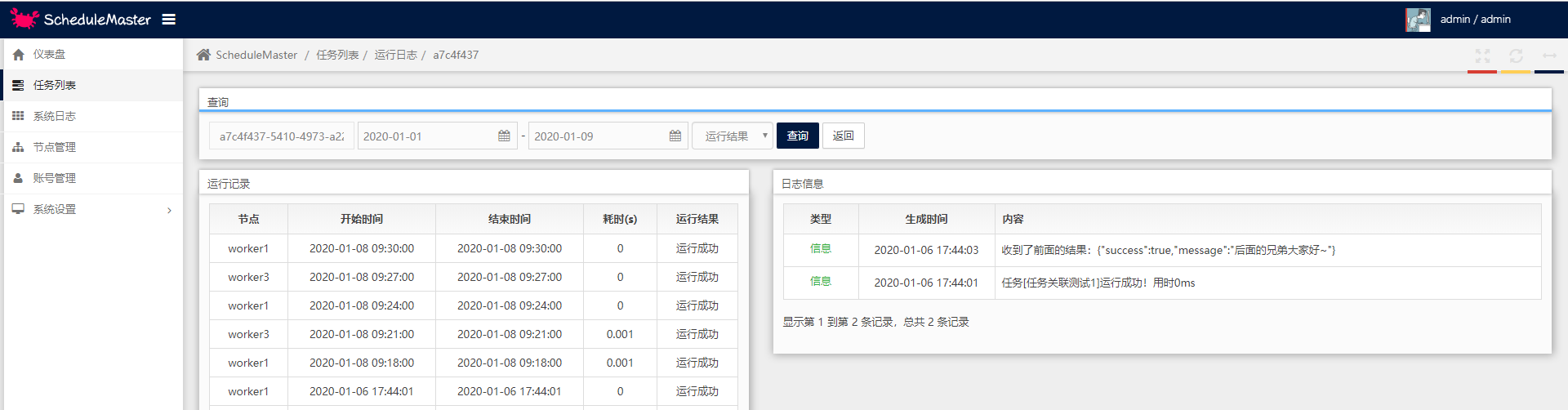The image size is (1568, 410).
Task: Click the task ID input field a7c4f437-5410
Action: pyautogui.click(x=282, y=136)
